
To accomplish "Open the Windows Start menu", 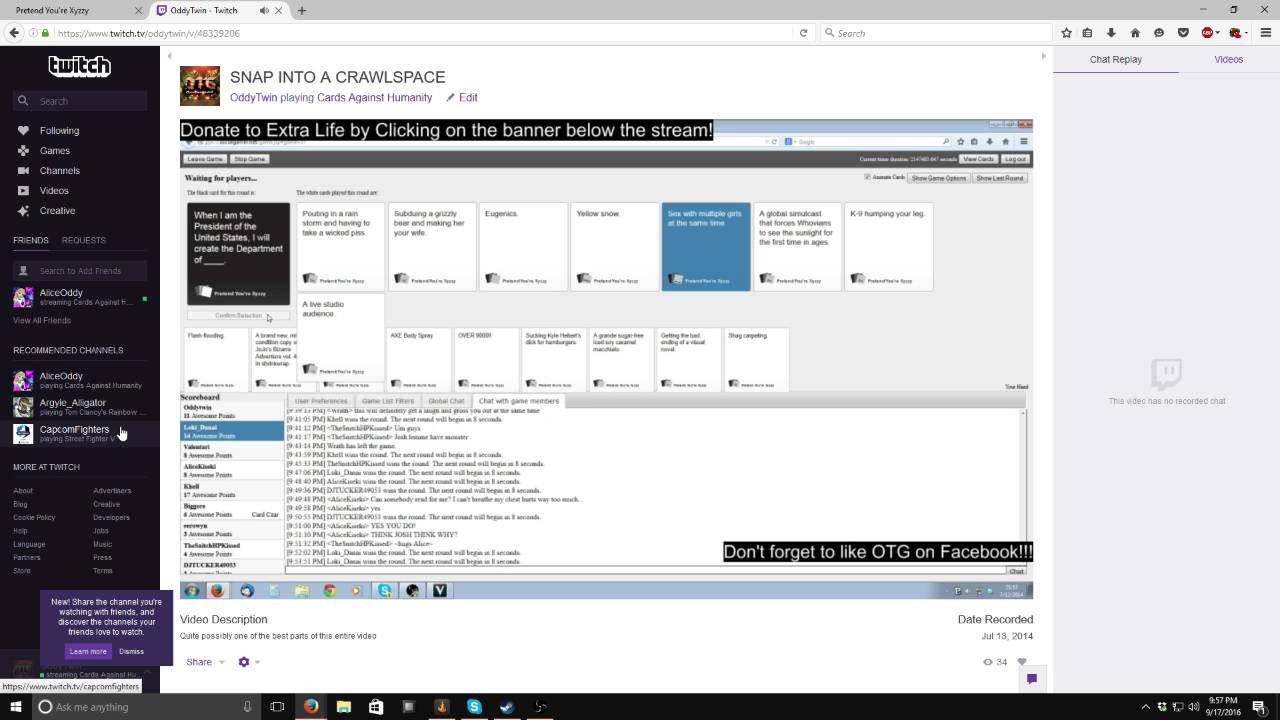I will pos(15,707).
